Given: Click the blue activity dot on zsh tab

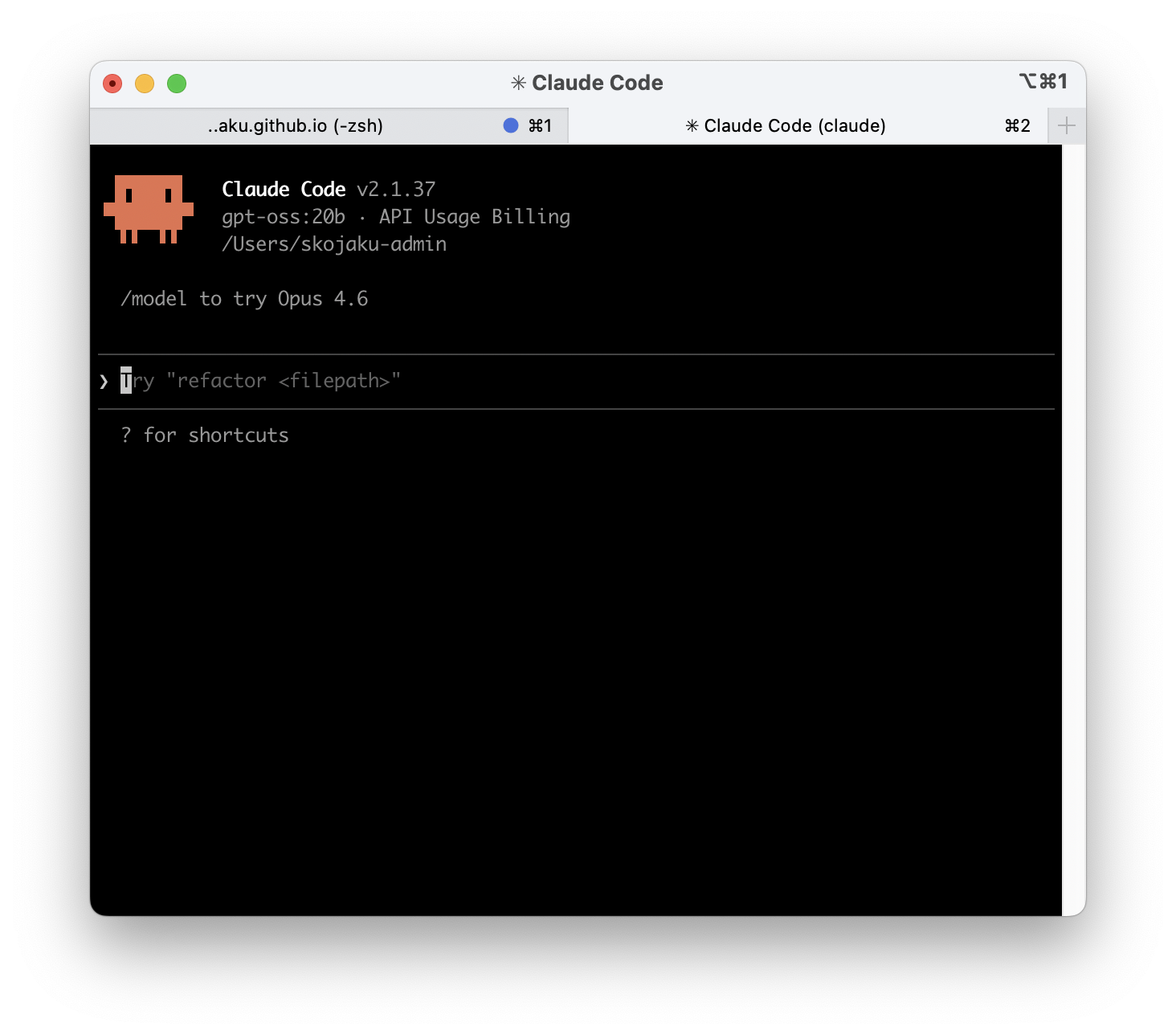Looking at the screenshot, I should (510, 125).
